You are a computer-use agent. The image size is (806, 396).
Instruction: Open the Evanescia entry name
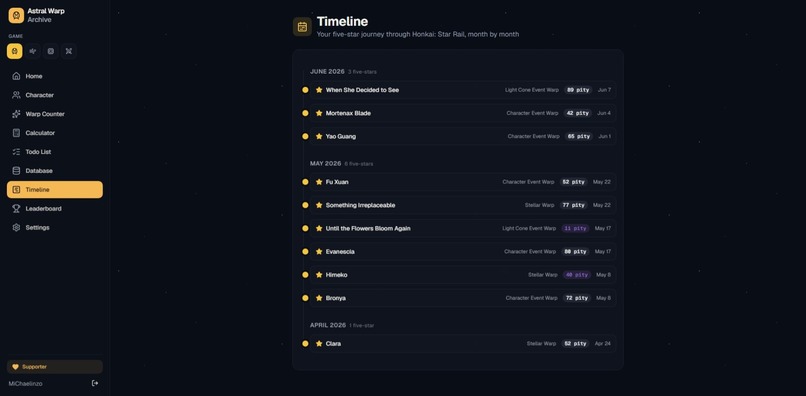(x=340, y=251)
